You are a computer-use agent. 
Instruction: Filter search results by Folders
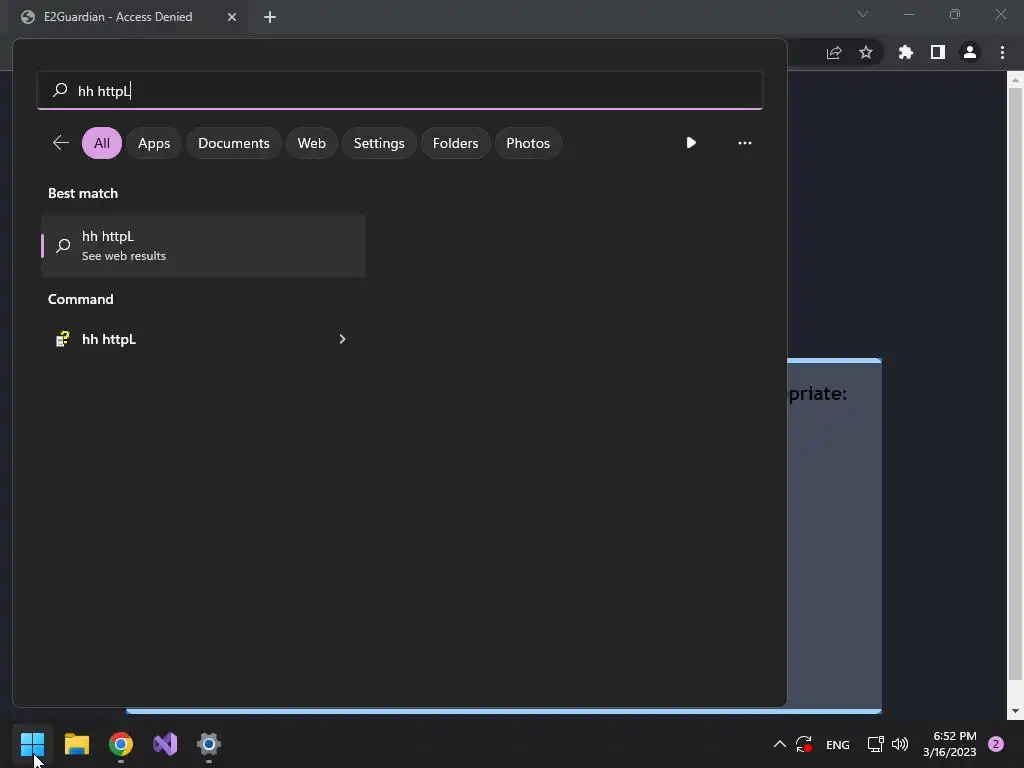pos(455,143)
